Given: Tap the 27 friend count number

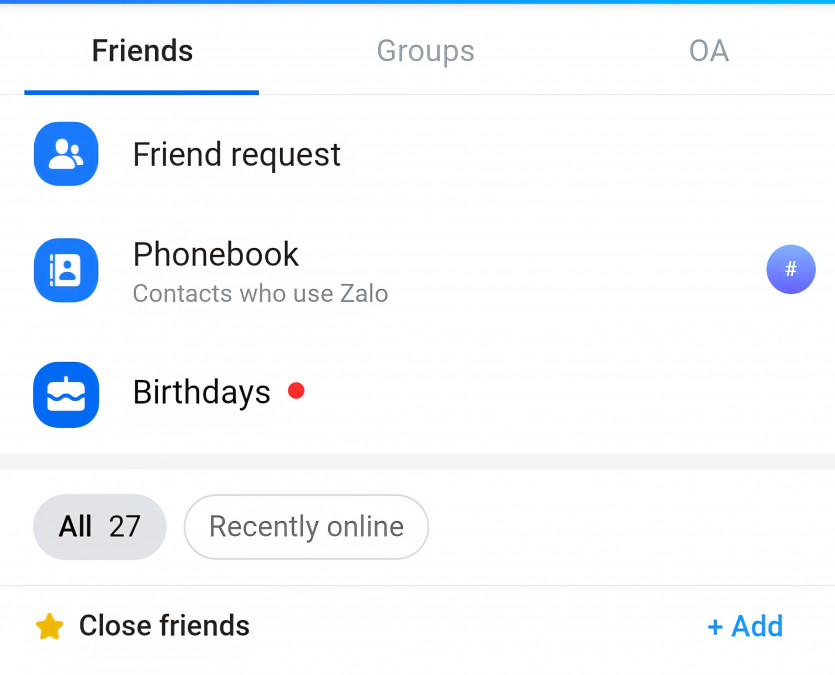Looking at the screenshot, I should click(125, 527).
